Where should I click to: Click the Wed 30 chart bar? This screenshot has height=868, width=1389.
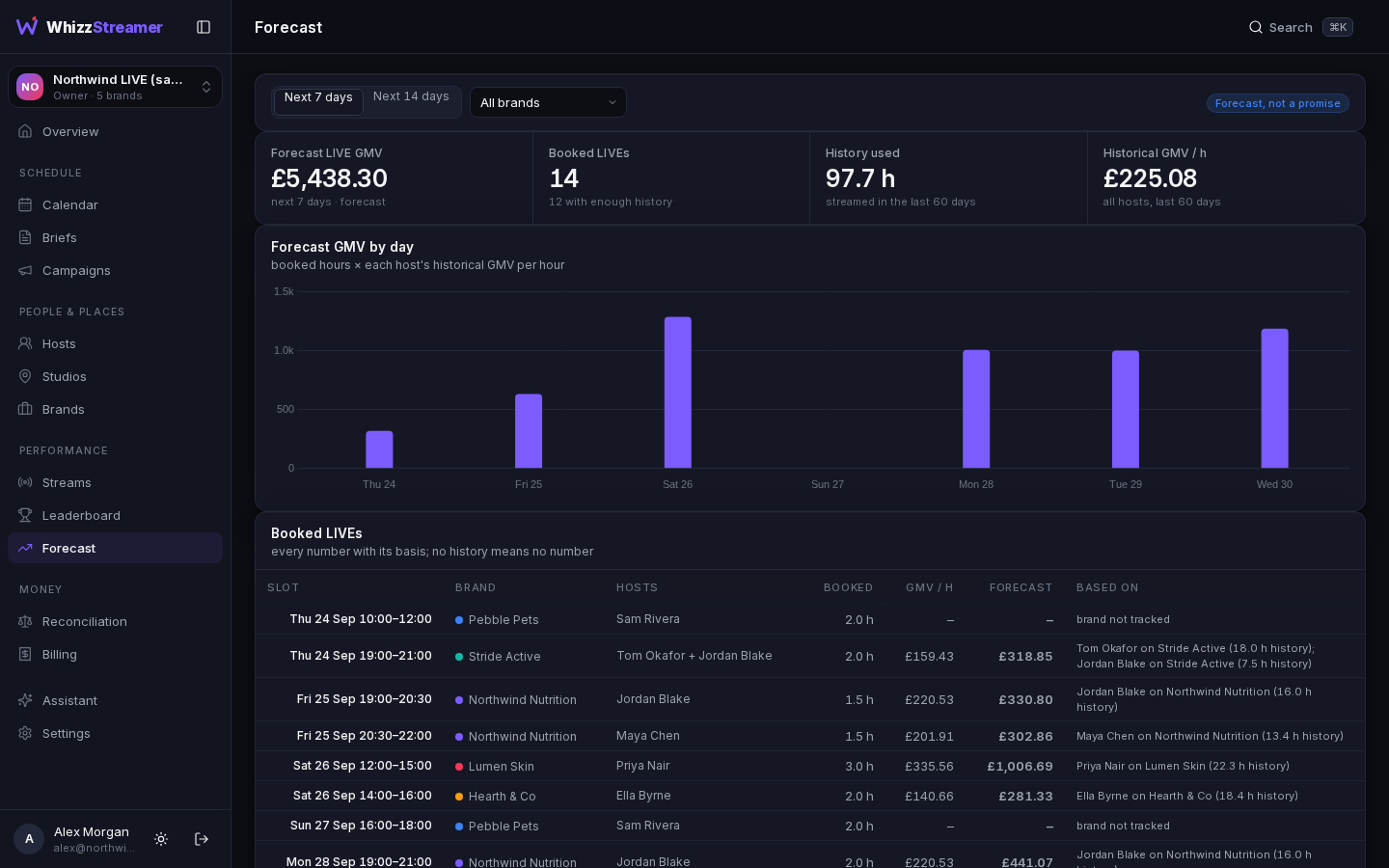(1274, 398)
